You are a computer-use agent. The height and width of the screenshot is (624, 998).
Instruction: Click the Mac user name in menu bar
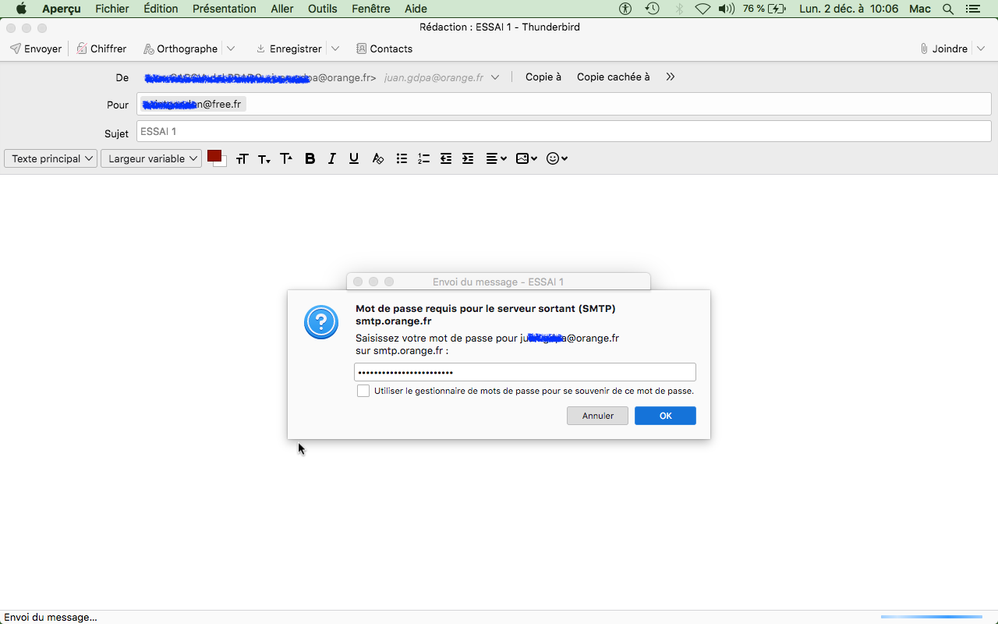(920, 9)
